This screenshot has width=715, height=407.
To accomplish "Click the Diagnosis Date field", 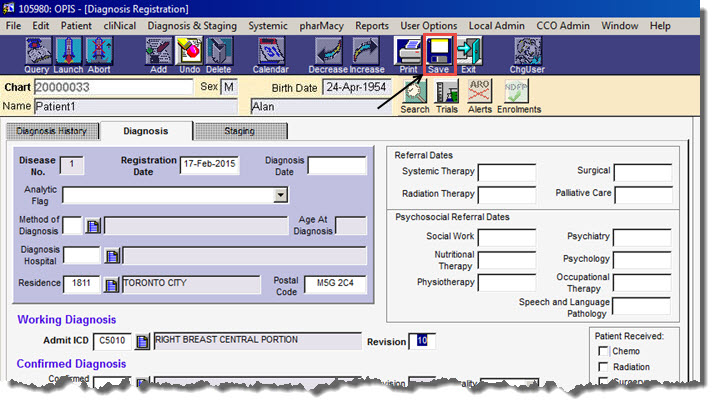I will point(336,166).
